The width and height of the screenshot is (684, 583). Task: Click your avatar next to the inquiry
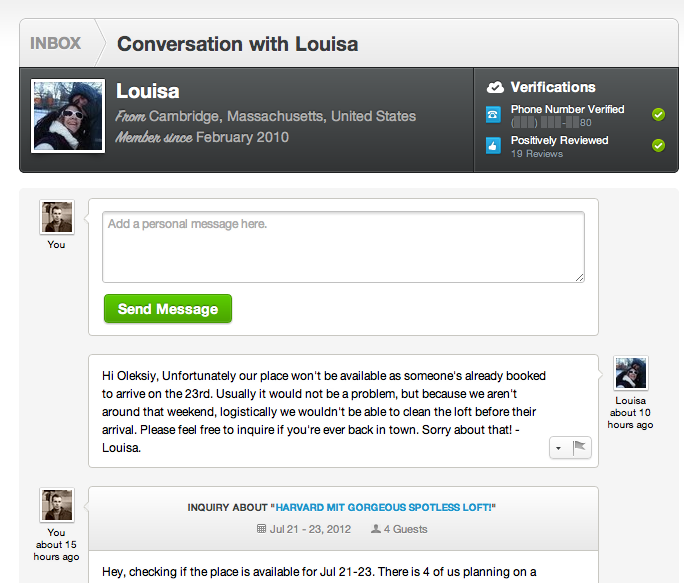[x=56, y=505]
